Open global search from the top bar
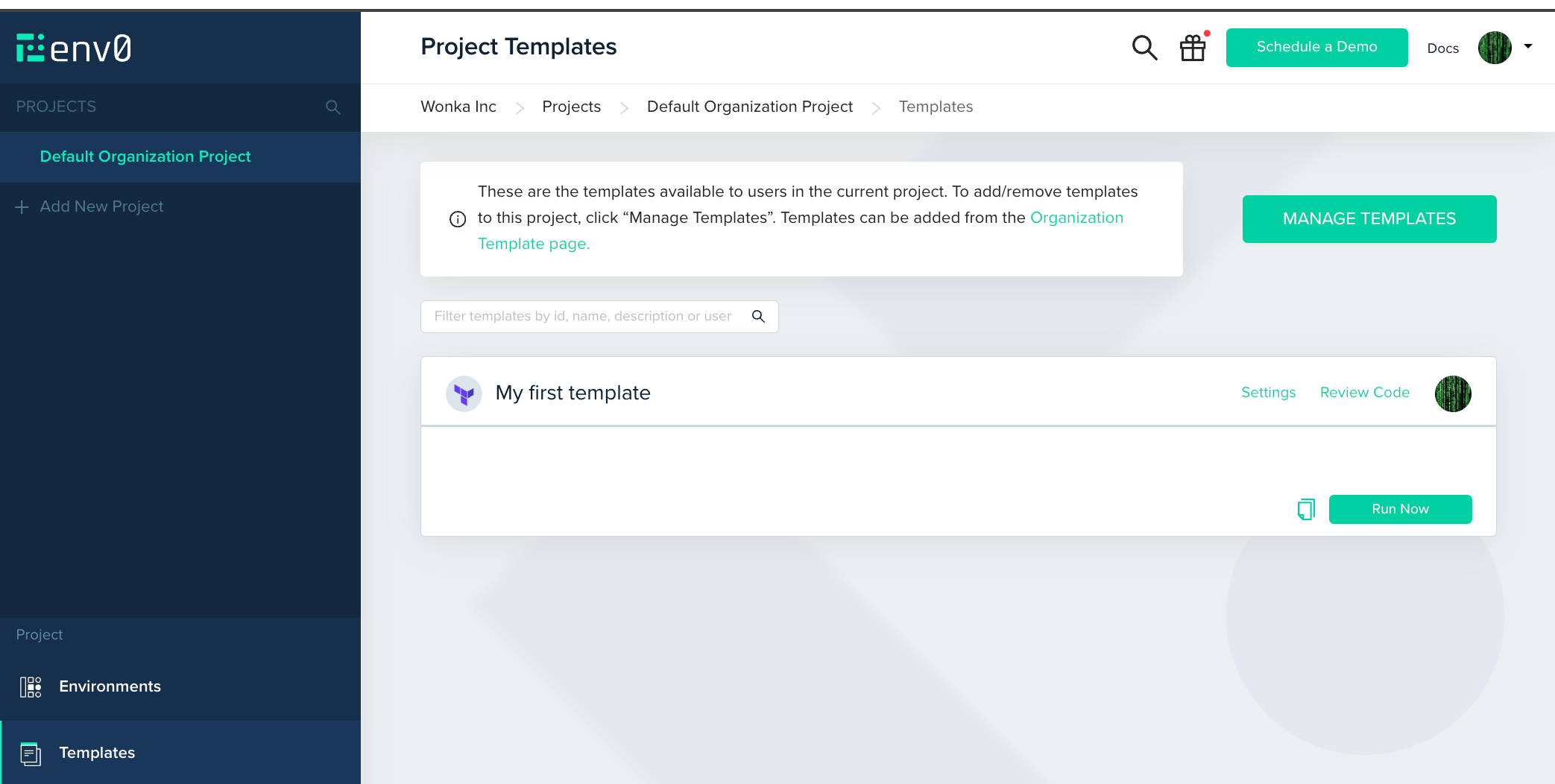The height and width of the screenshot is (784, 1555). pyautogui.click(x=1144, y=47)
